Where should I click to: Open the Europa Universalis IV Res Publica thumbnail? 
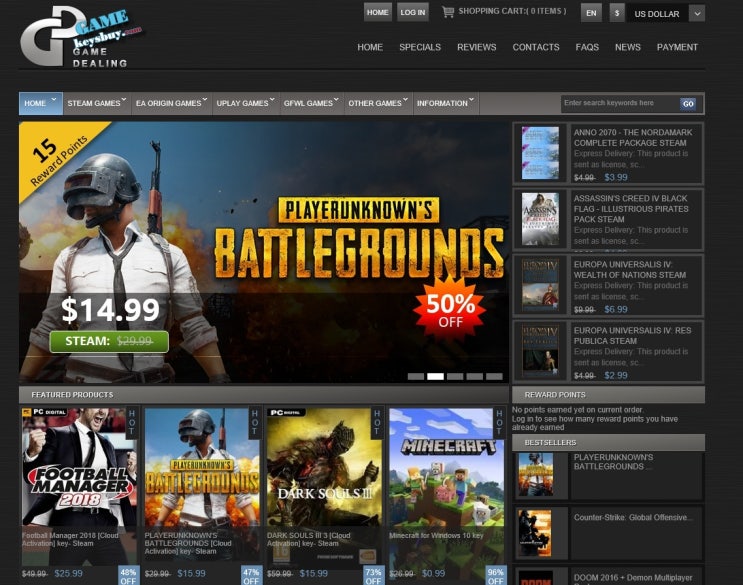point(540,351)
